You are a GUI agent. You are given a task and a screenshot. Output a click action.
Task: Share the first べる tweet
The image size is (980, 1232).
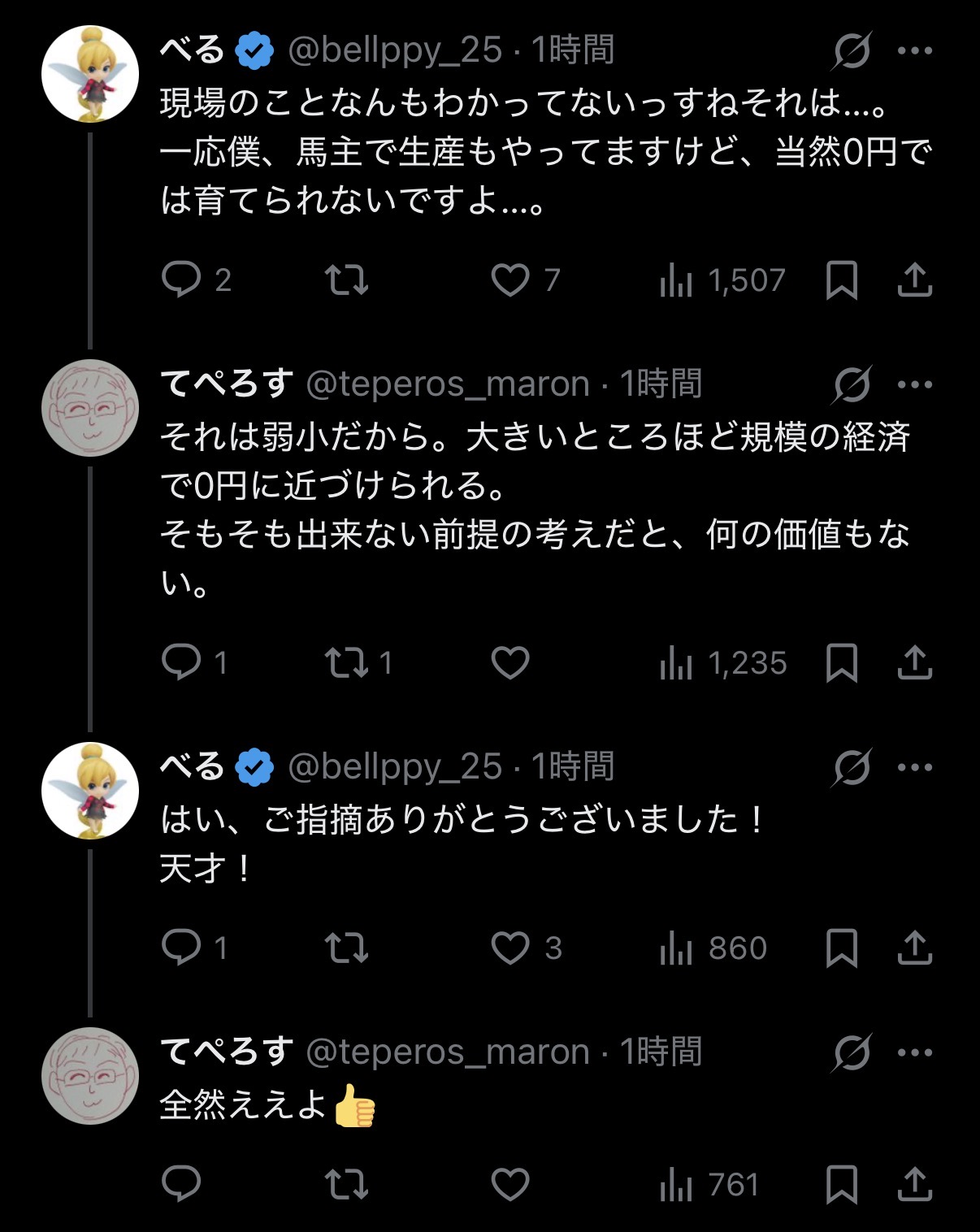(x=915, y=280)
